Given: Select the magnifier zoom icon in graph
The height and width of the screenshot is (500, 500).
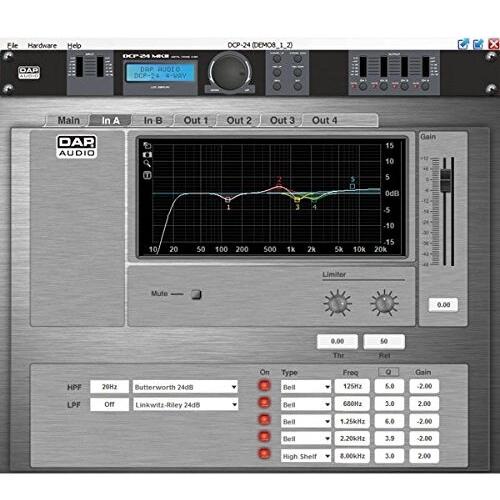Looking at the screenshot, I should 147,163.
